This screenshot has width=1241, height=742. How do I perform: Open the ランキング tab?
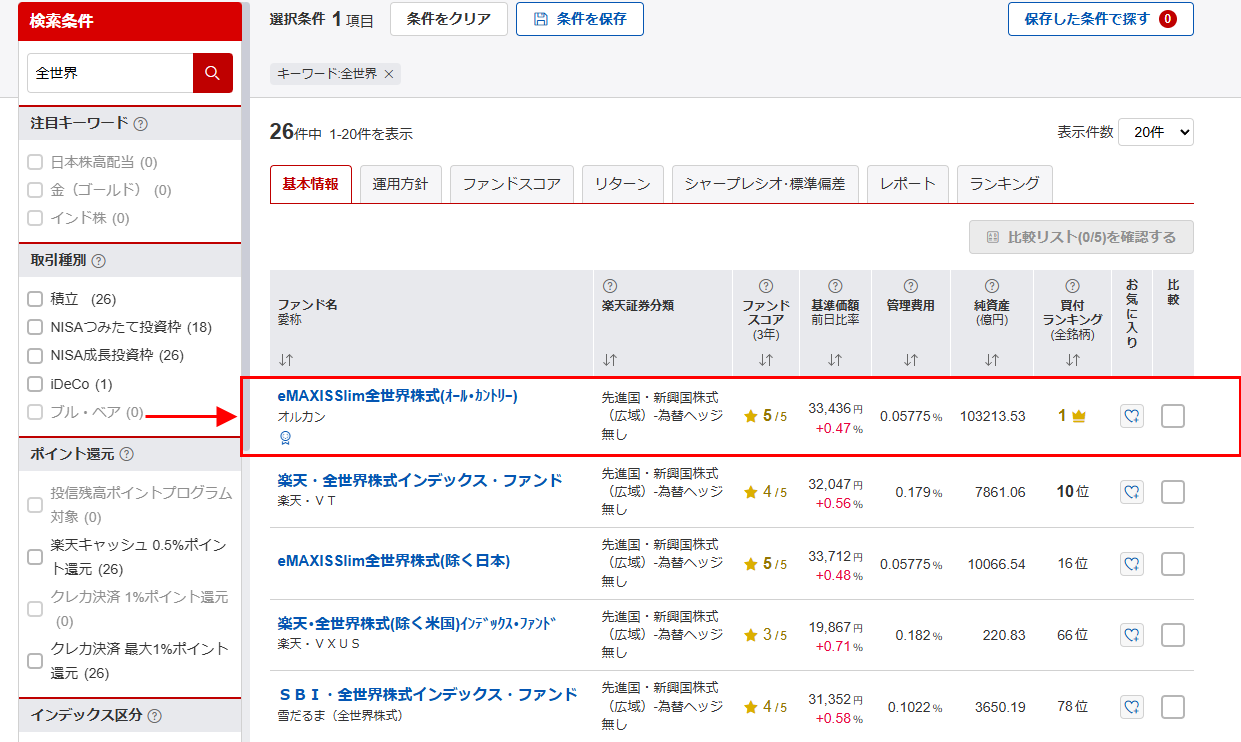click(x=1004, y=184)
